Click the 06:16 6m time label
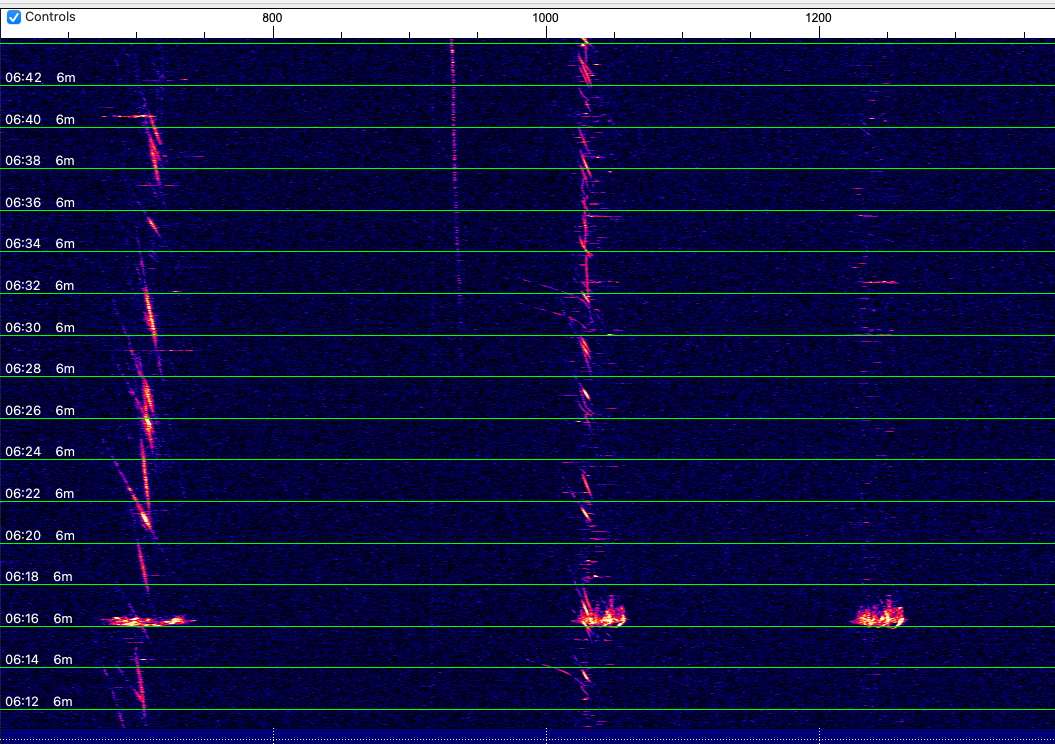Viewport: 1055px width, 744px height. tap(39, 618)
